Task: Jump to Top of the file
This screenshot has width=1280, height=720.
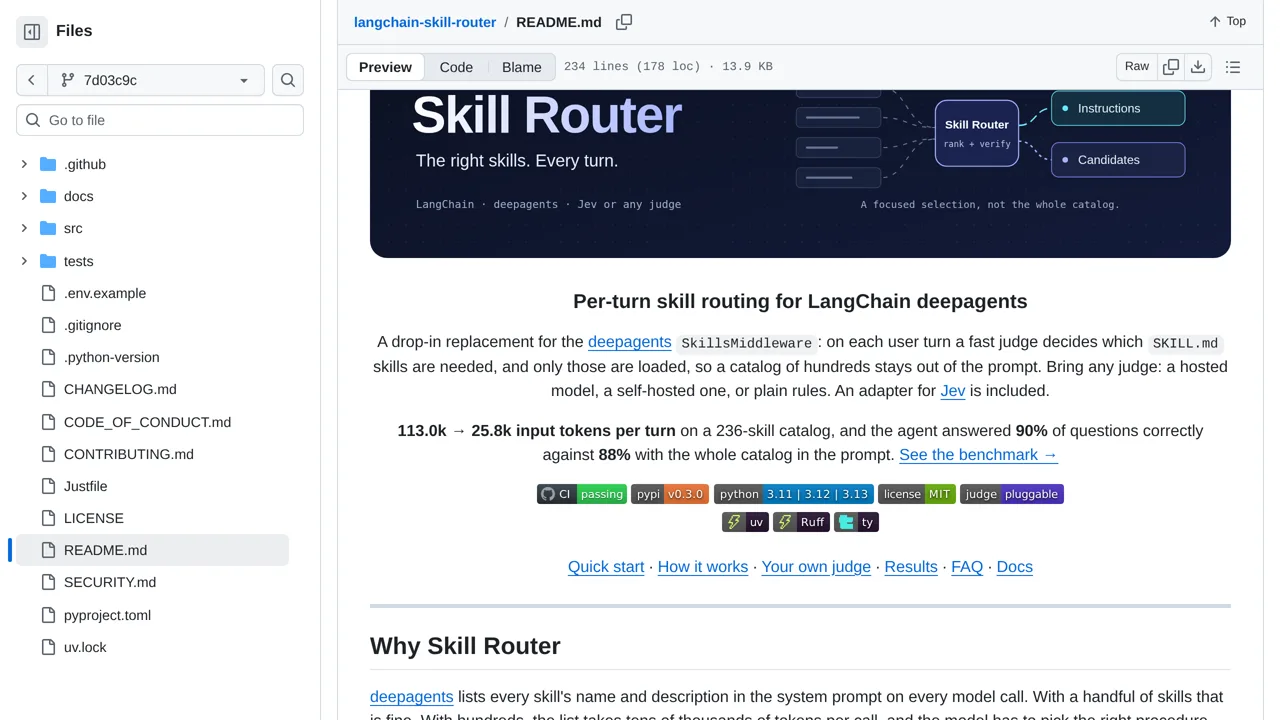Action: [x=1227, y=21]
